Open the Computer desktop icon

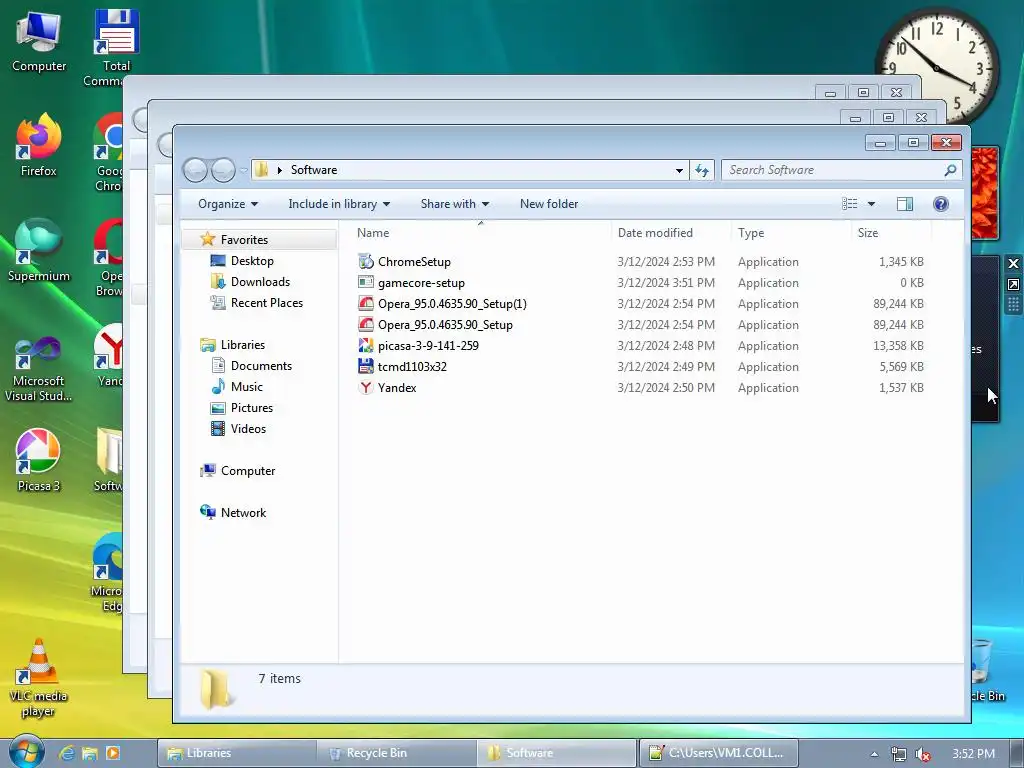pyautogui.click(x=39, y=40)
